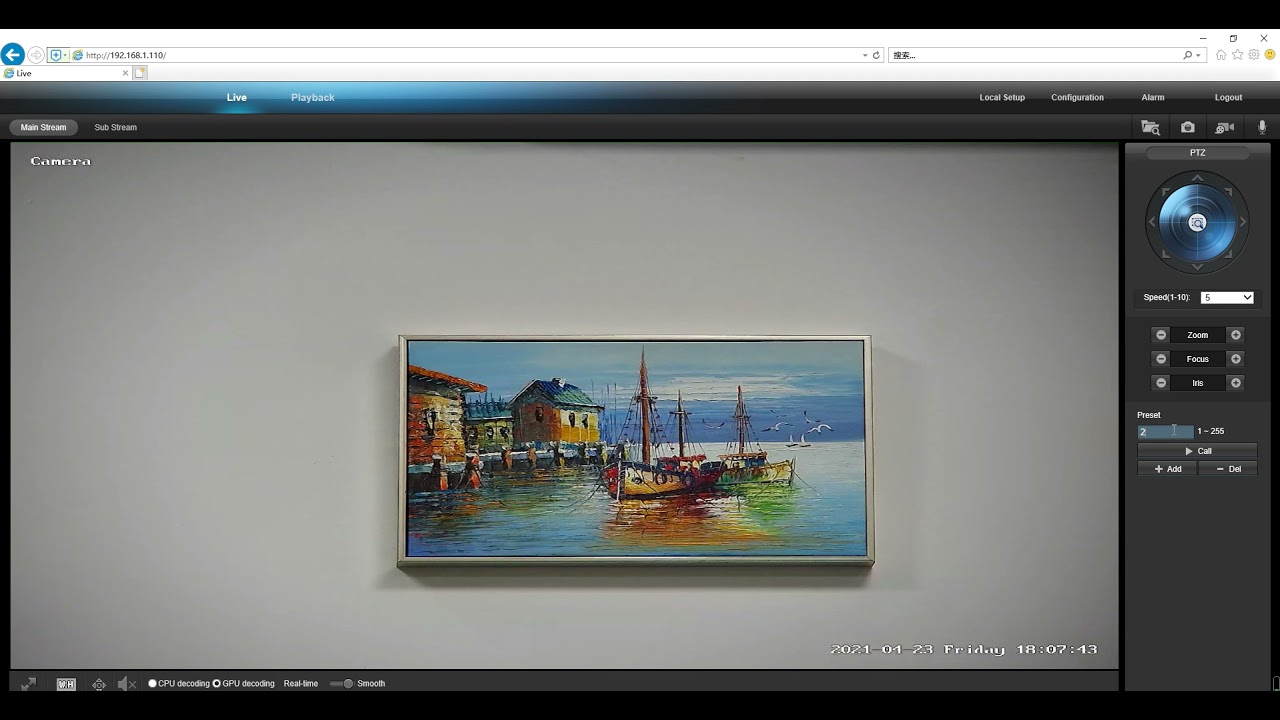Call the selected preset
This screenshot has width=1280, height=720.
point(1197,451)
